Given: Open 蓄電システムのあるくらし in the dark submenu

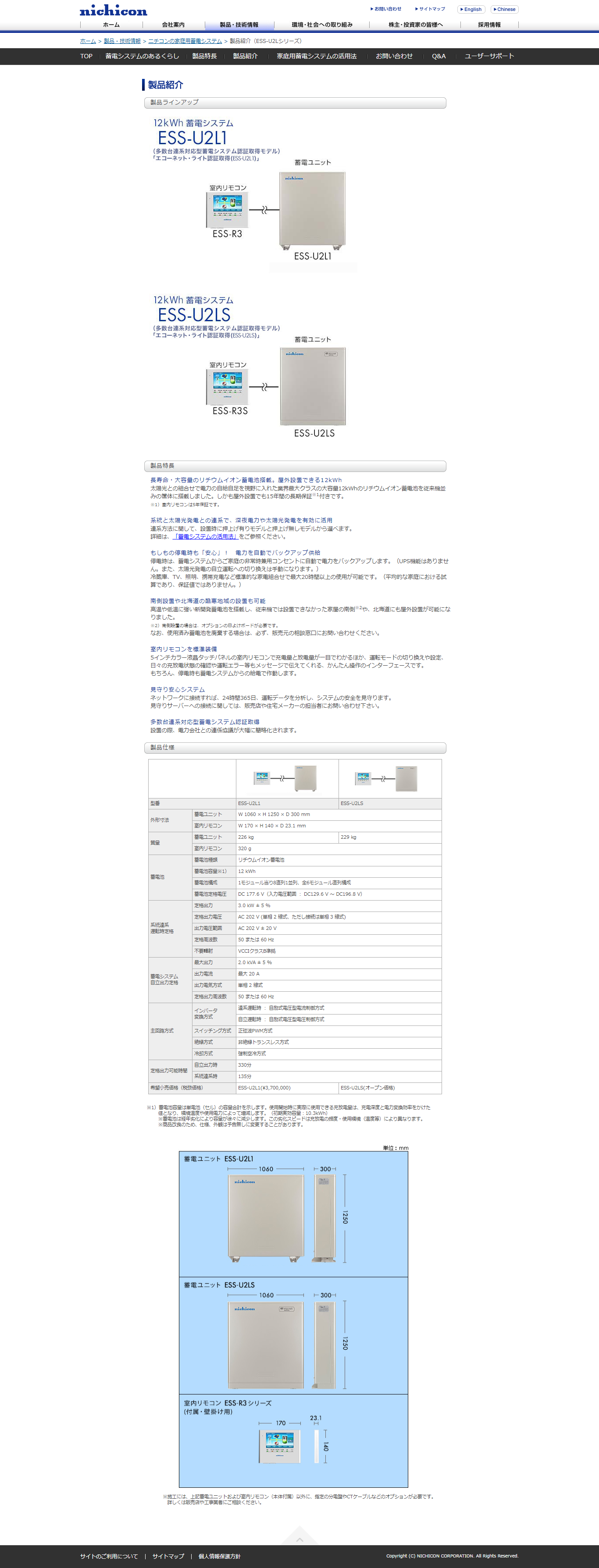Looking at the screenshot, I should (x=142, y=56).
